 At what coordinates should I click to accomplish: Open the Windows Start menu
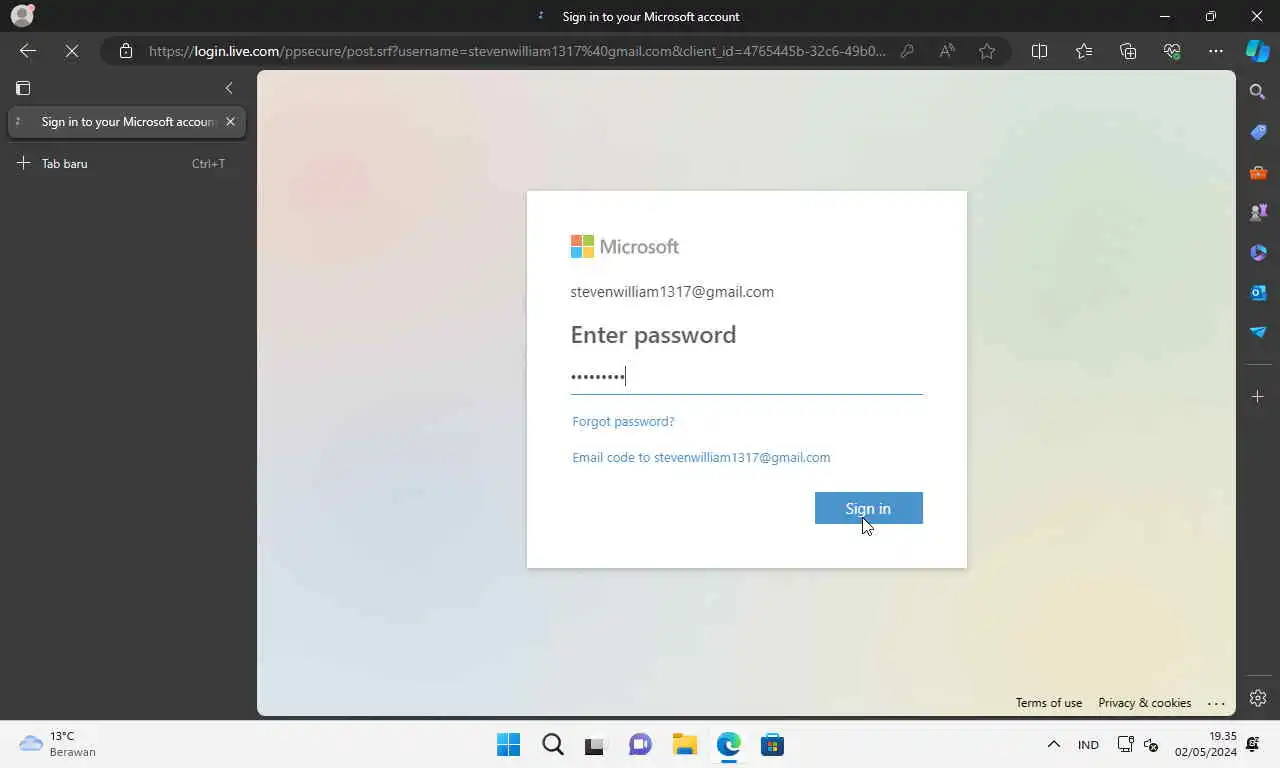click(508, 745)
